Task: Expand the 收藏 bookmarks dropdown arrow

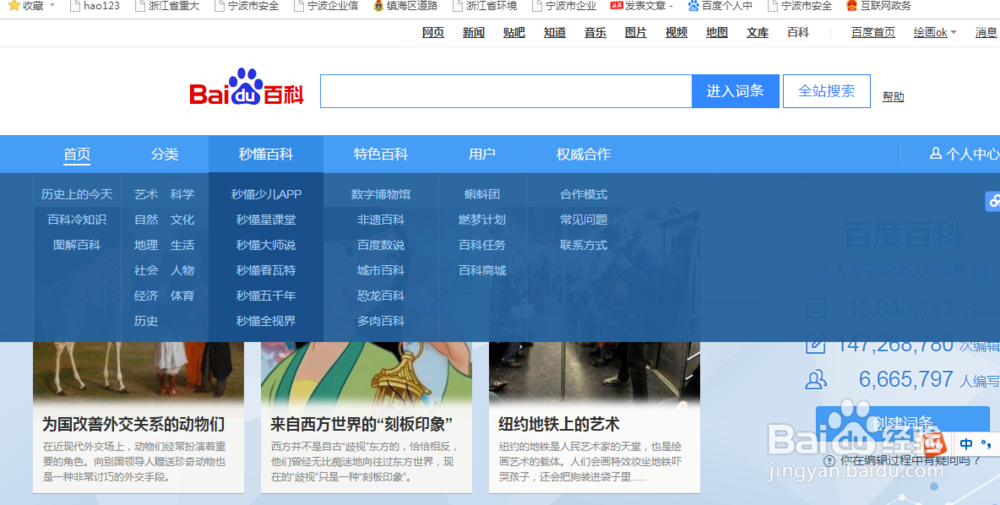Action: [52, 5]
